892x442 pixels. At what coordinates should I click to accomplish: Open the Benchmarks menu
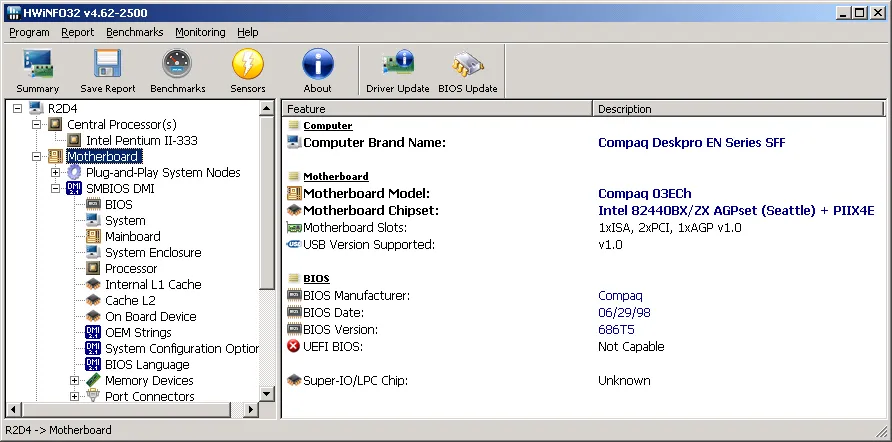135,32
